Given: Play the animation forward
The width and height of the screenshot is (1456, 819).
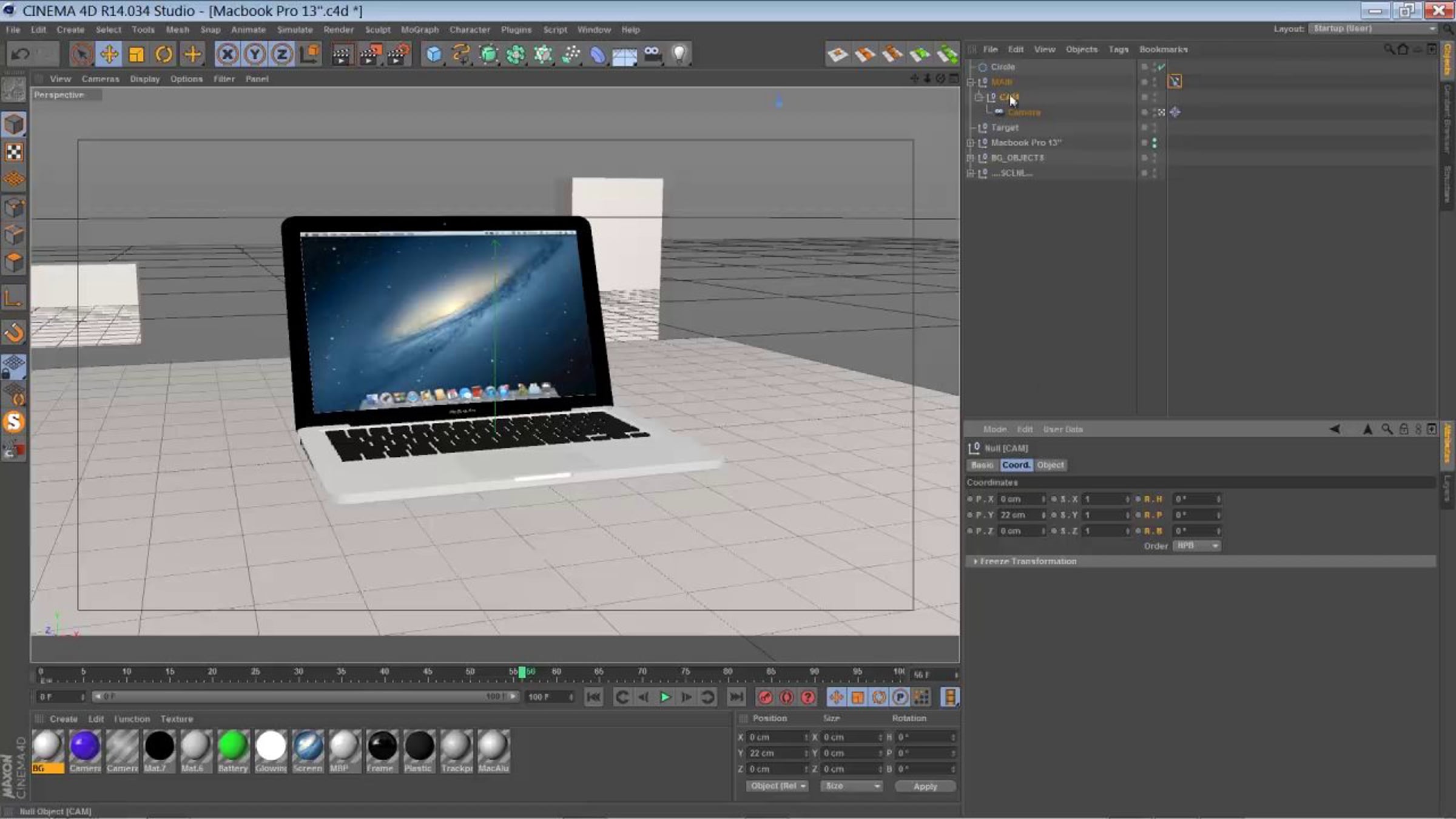Looking at the screenshot, I should (665, 697).
